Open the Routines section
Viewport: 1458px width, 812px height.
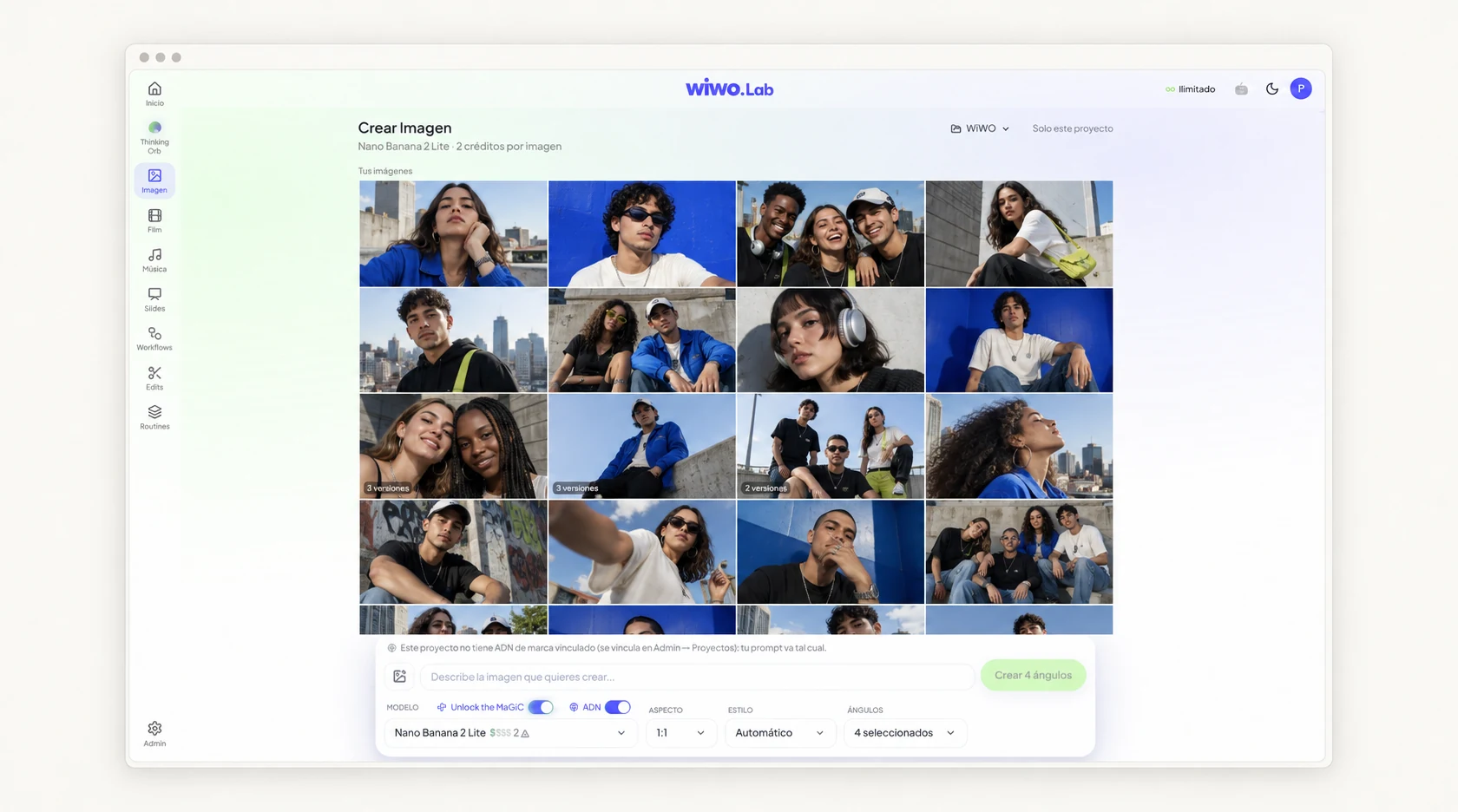pyautogui.click(x=154, y=417)
